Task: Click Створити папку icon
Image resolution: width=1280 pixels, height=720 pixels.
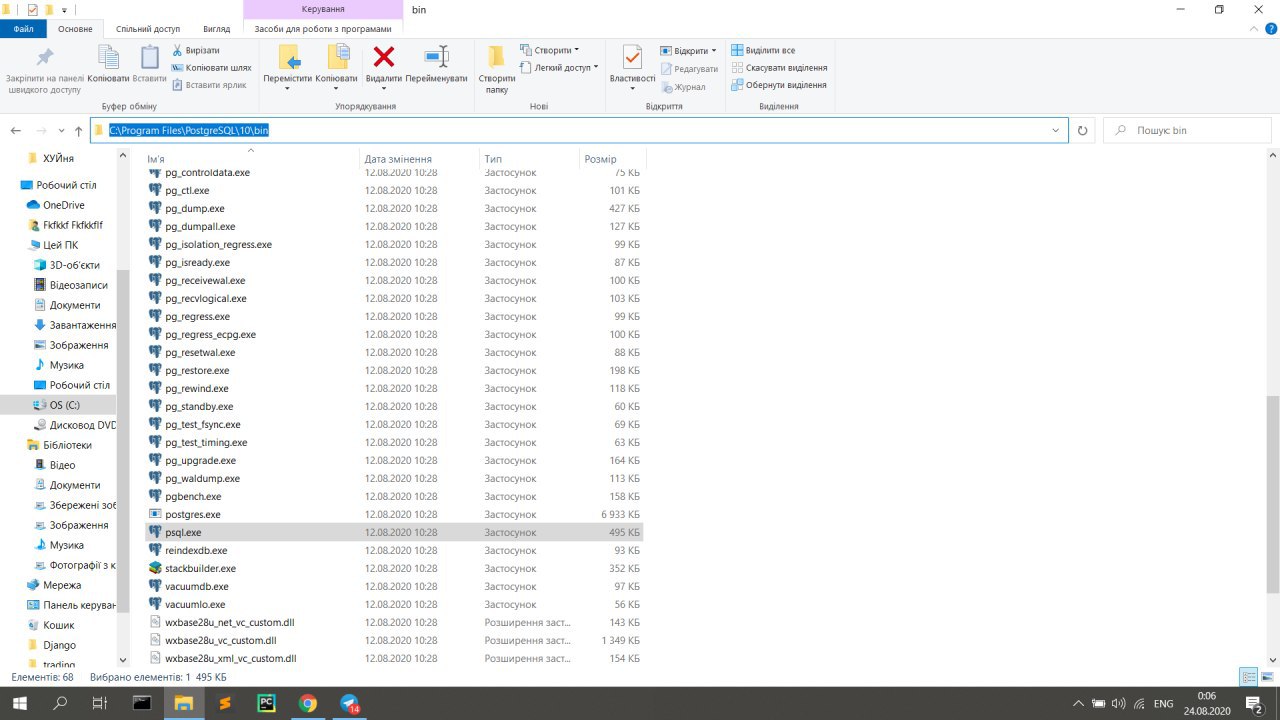Action: (497, 57)
